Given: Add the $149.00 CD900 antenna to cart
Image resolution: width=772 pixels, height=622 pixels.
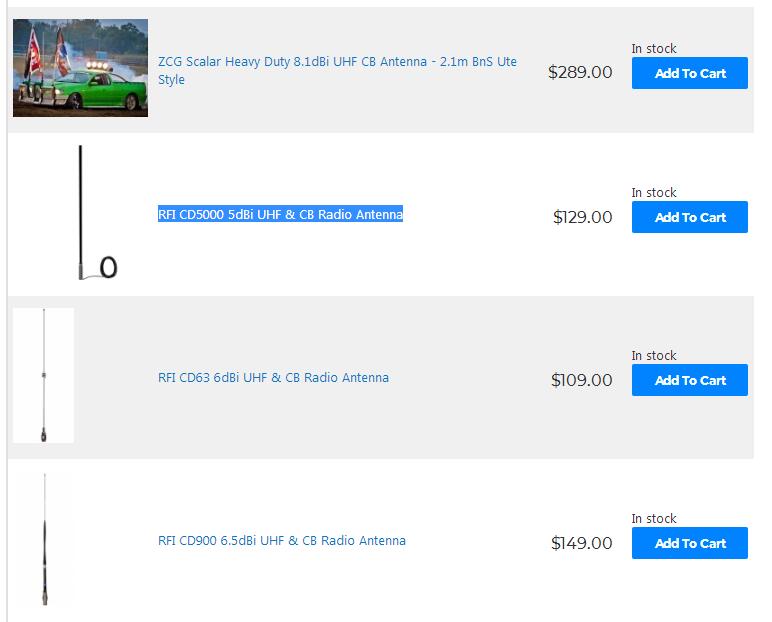Looking at the screenshot, I should (x=690, y=543).
